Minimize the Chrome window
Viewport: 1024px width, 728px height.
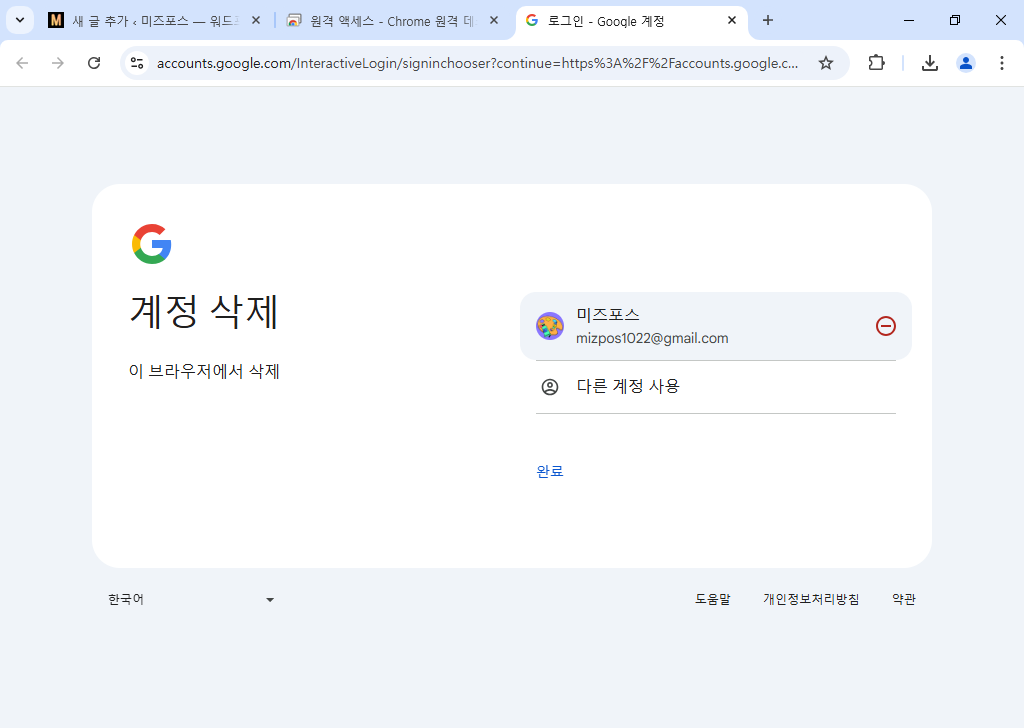click(908, 20)
